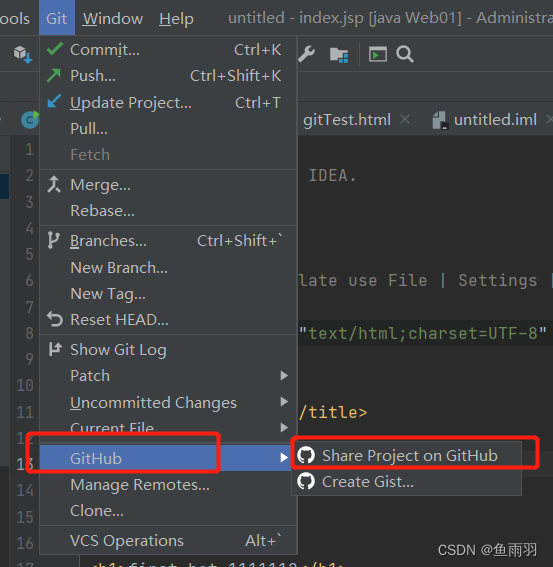Click Create Gist... submenu item
The image size is (553, 567).
pyautogui.click(x=407, y=481)
